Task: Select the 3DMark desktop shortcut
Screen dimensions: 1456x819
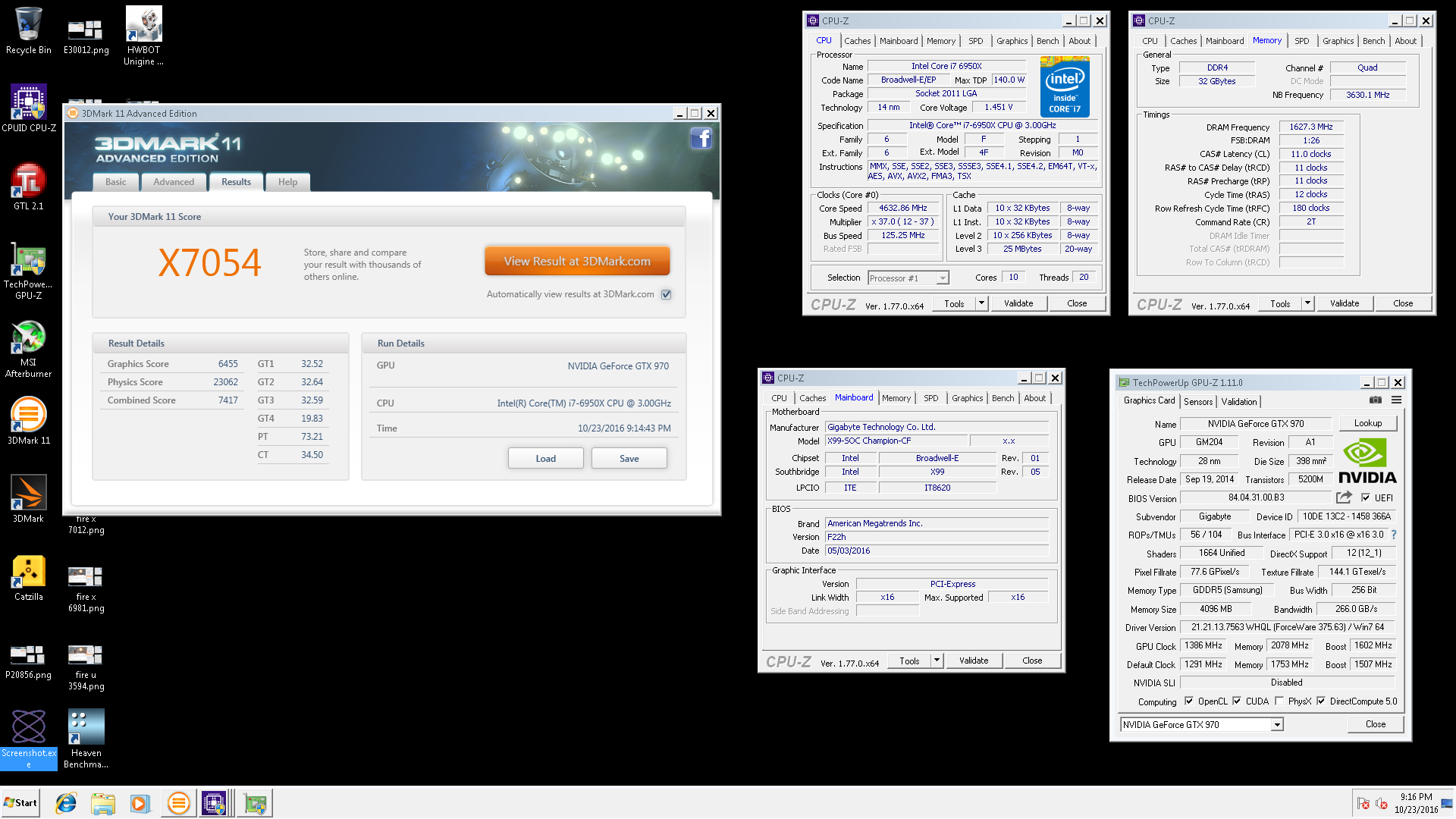Action: click(29, 498)
